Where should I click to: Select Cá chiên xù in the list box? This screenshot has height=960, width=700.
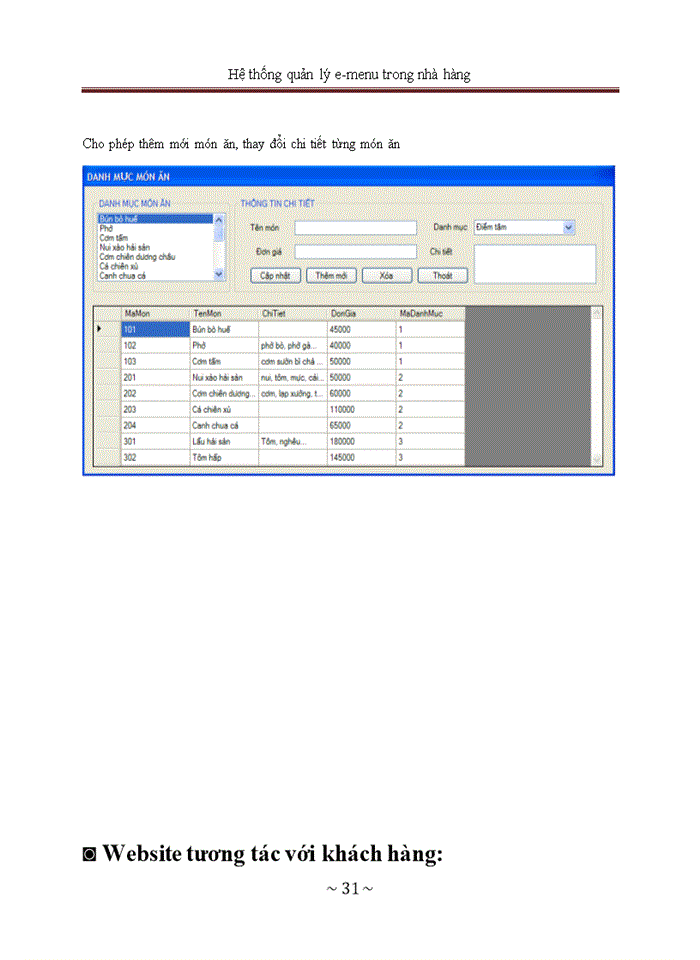point(156,266)
